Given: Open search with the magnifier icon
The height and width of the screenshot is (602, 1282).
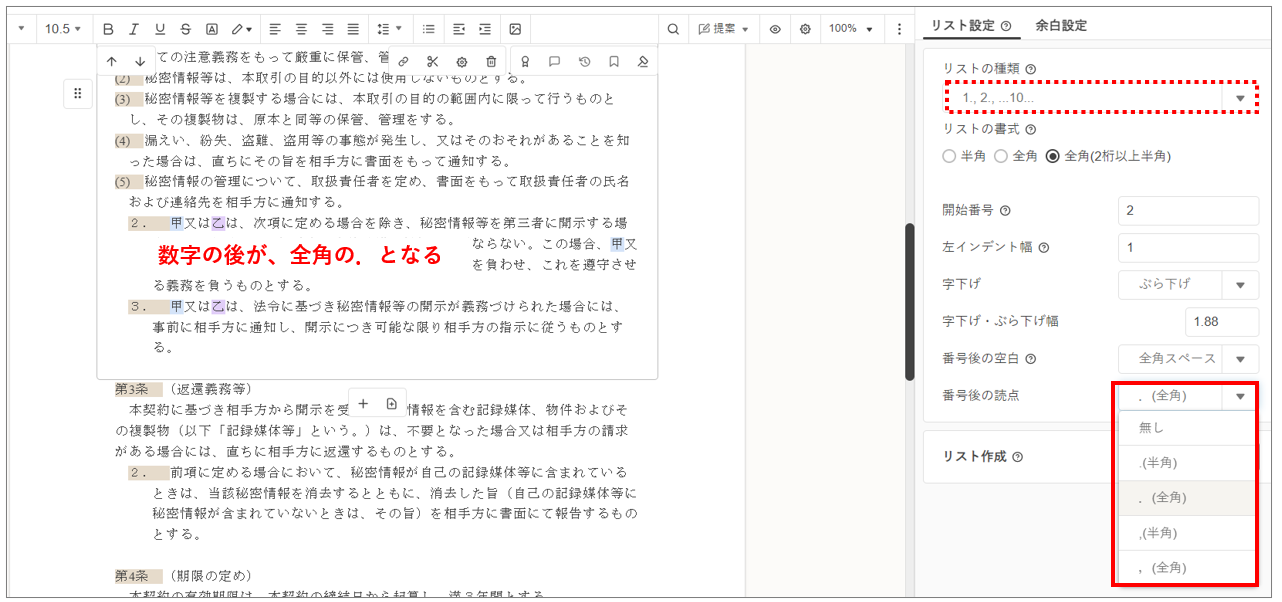Looking at the screenshot, I should click(673, 29).
